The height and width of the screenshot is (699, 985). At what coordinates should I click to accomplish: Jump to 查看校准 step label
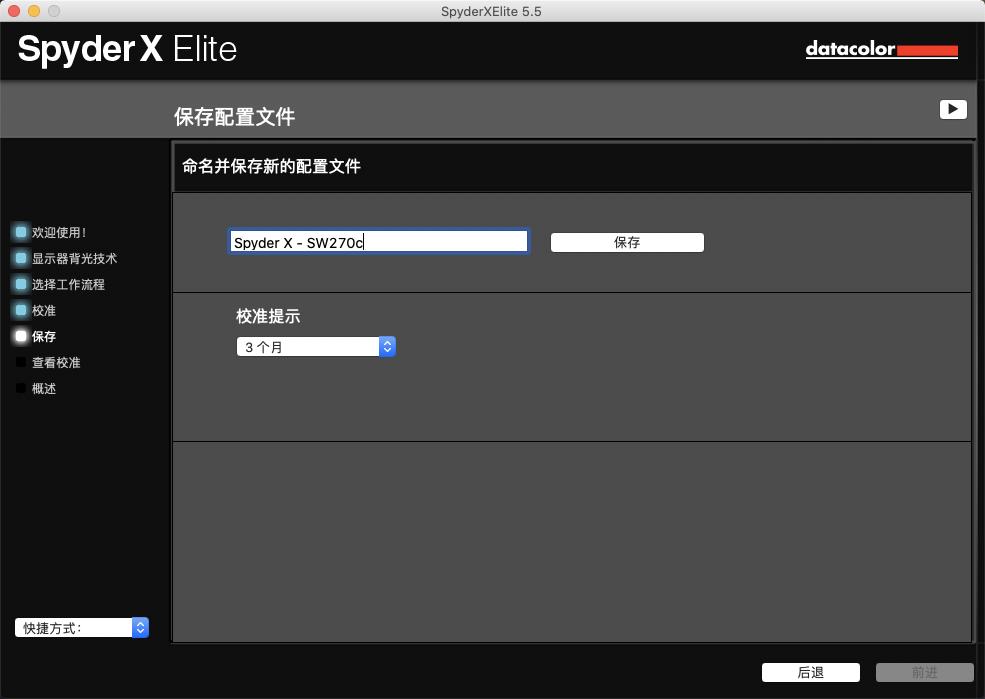click(x=56, y=362)
